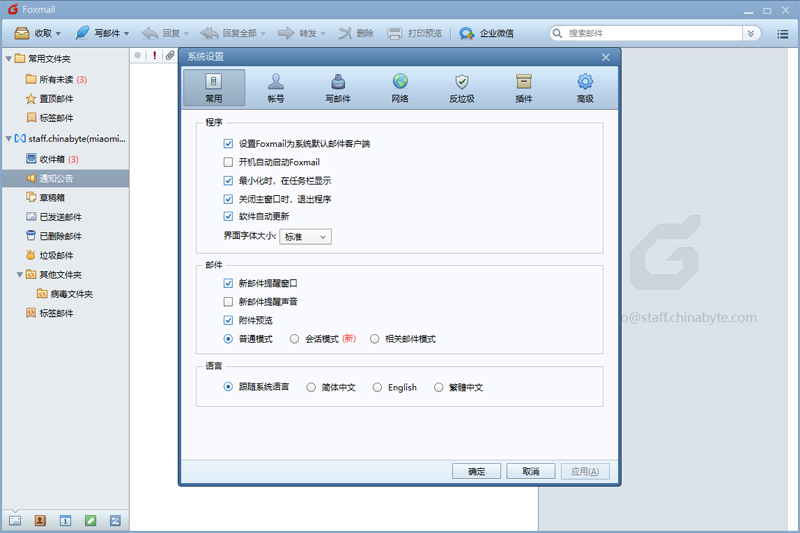This screenshot has height=533, width=800.
Task: Open the 反垃圾 (Anti-spam) shield icon
Action: pyautogui.click(x=461, y=83)
